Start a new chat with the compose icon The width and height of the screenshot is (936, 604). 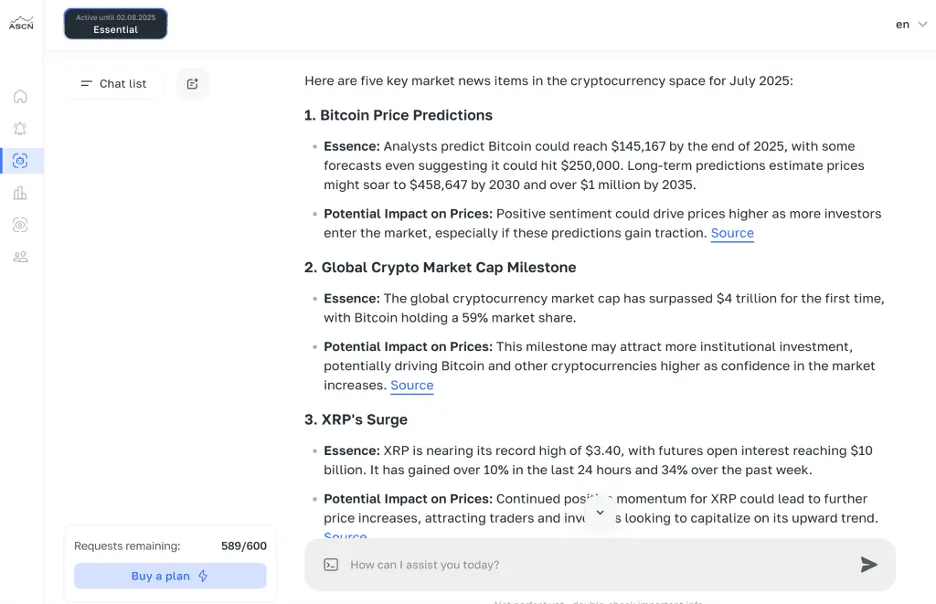192,84
